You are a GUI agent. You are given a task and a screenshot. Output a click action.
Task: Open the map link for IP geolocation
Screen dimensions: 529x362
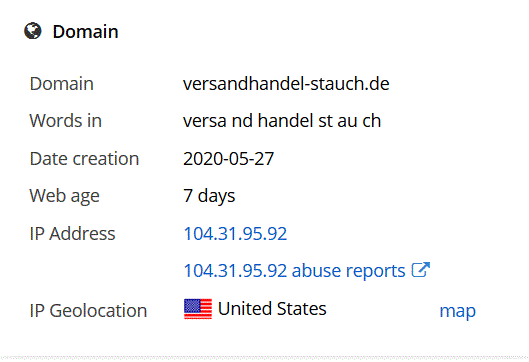point(457,311)
